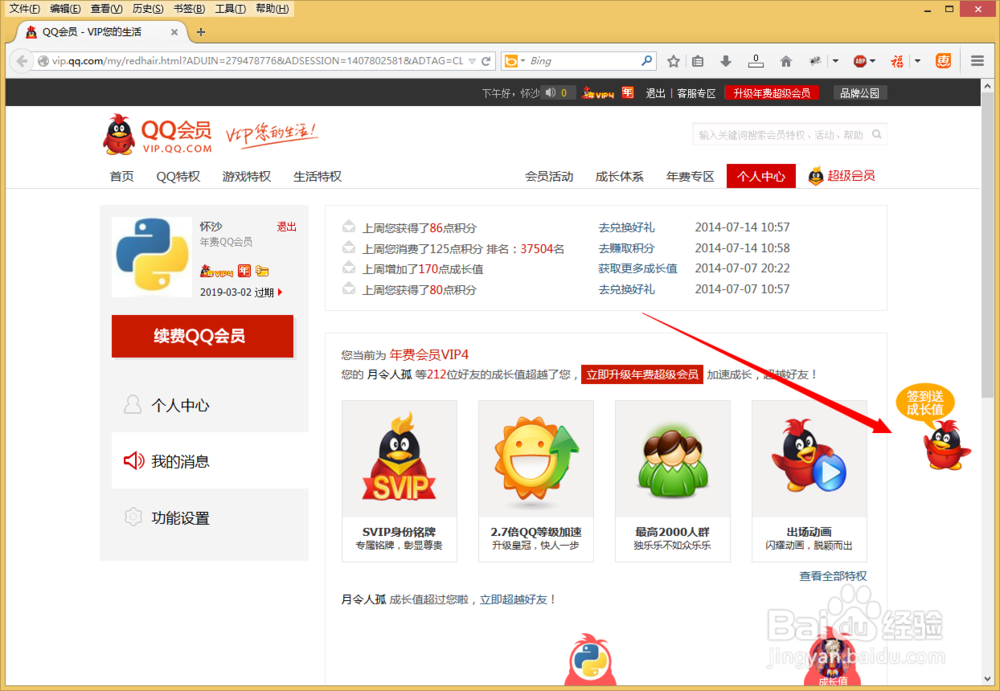Select the 个人中心 nav tab
The image size is (1000, 691).
pos(761,176)
